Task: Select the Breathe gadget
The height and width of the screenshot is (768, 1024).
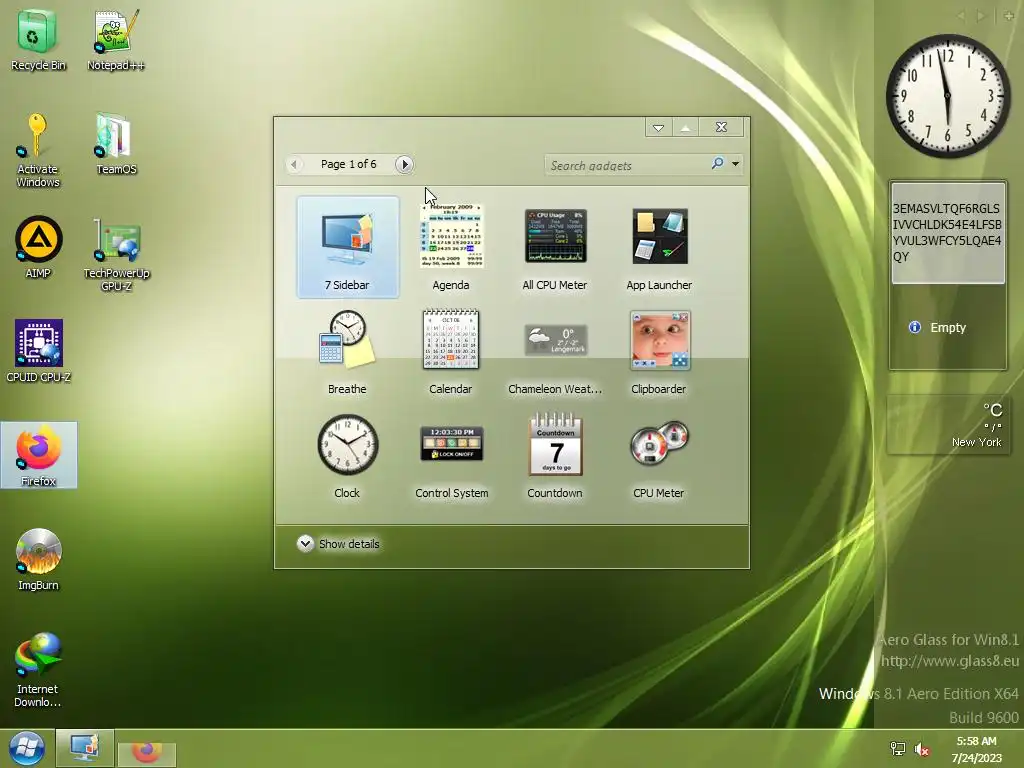Action: click(x=347, y=351)
